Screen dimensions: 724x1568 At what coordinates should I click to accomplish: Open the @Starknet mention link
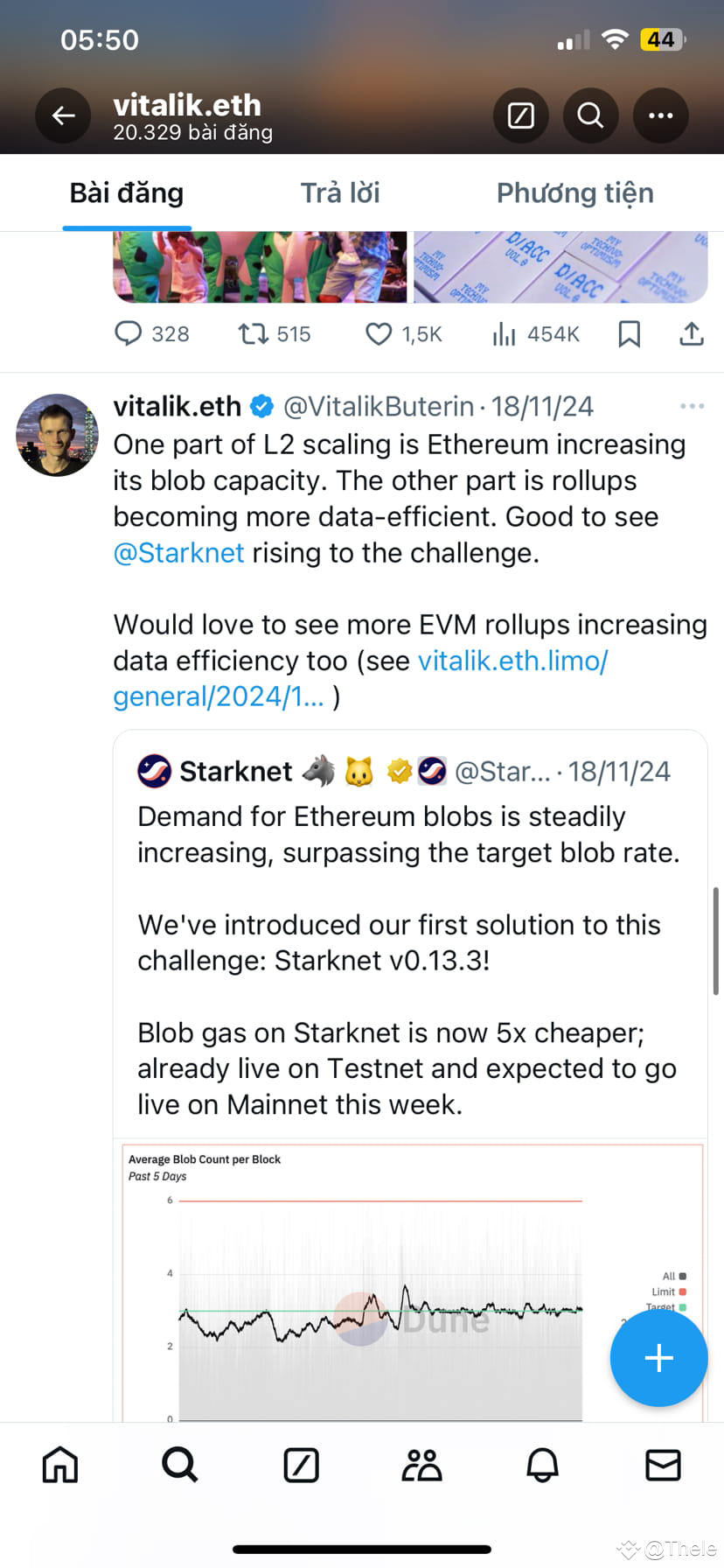tap(178, 552)
